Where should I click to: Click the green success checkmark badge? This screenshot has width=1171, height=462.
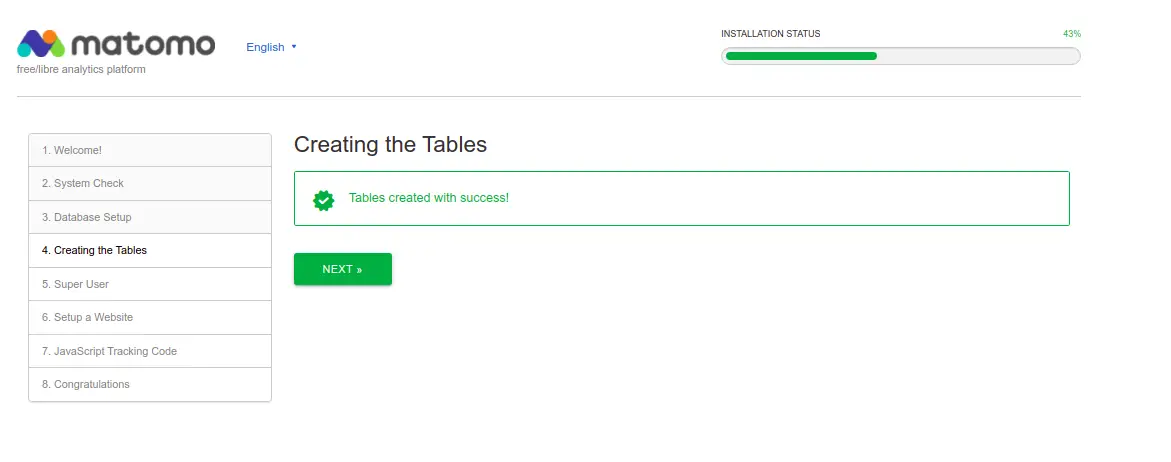point(323,200)
